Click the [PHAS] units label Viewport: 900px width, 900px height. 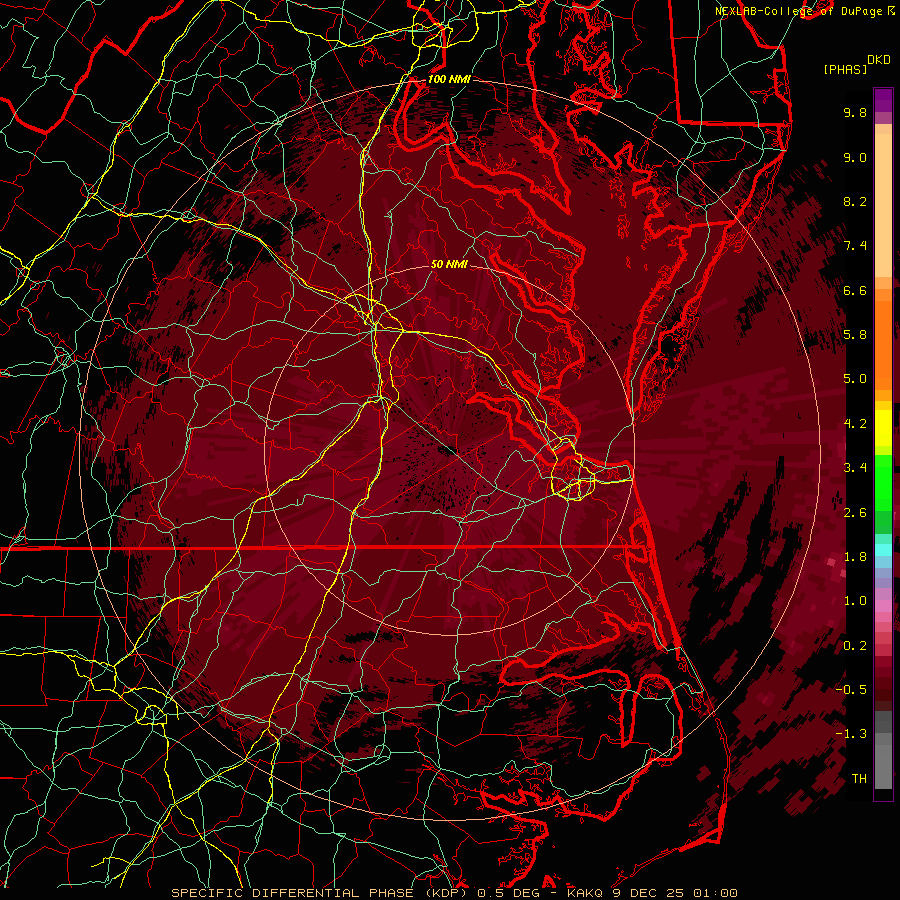845,69
